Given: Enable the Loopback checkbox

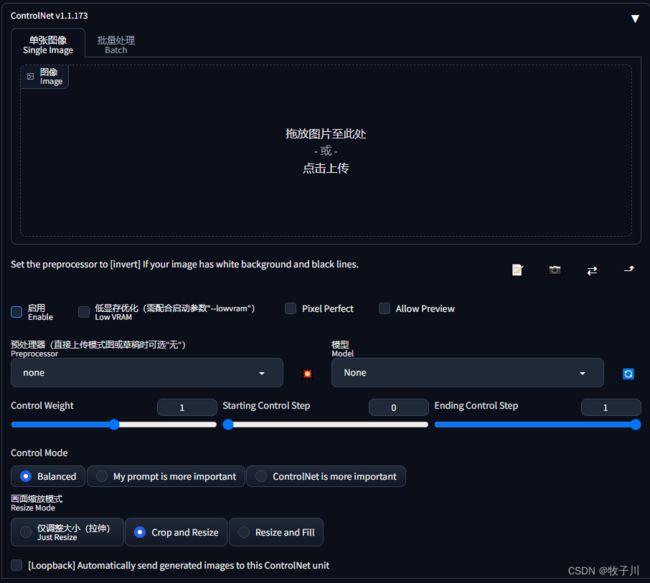Looking at the screenshot, I should [x=16, y=565].
